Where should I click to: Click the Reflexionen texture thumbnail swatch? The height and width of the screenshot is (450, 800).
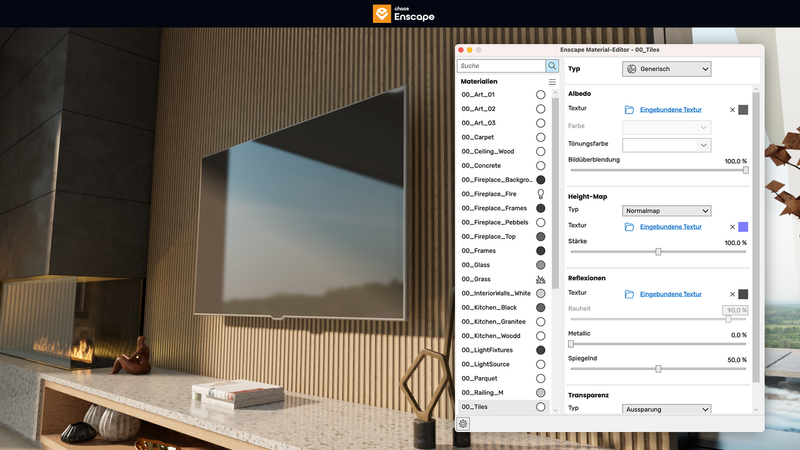pos(743,294)
